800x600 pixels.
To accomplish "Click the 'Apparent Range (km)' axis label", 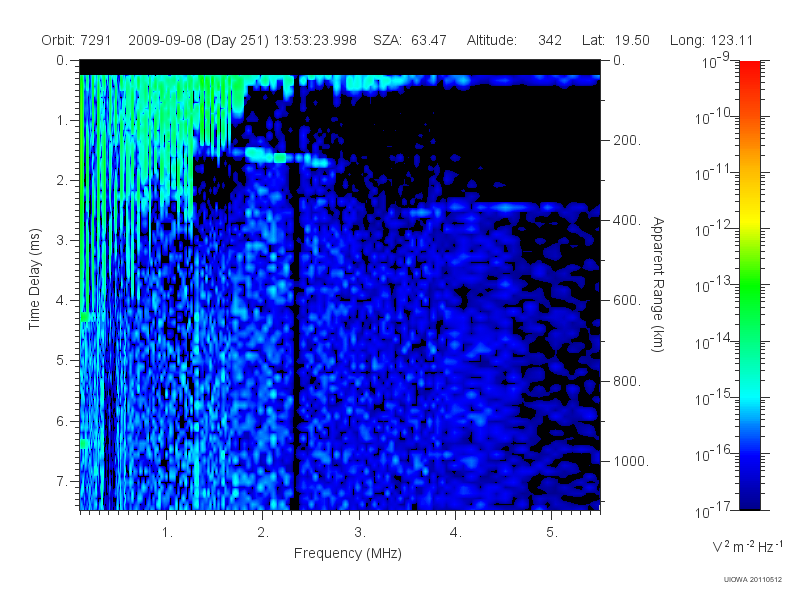I will [658, 285].
